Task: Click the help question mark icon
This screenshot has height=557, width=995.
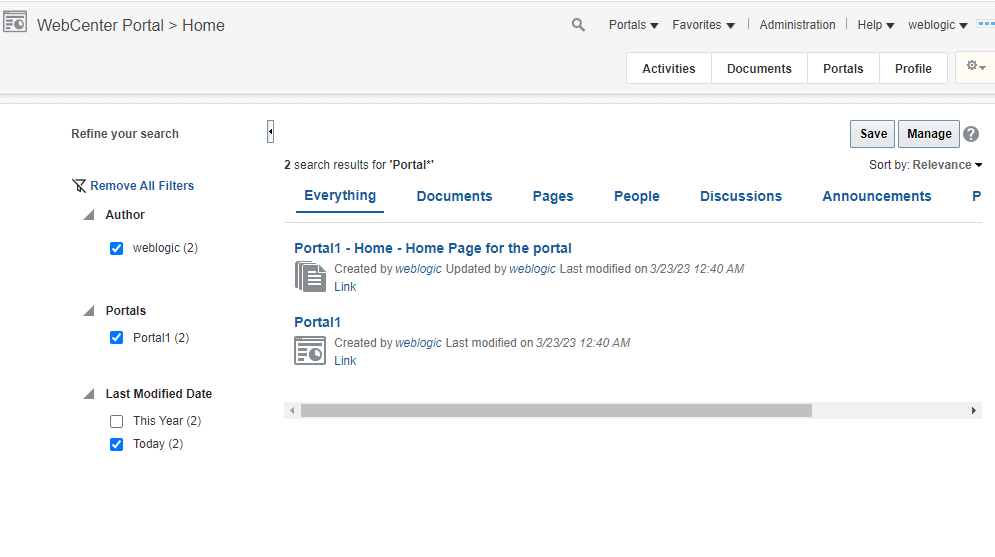Action: pos(971,134)
